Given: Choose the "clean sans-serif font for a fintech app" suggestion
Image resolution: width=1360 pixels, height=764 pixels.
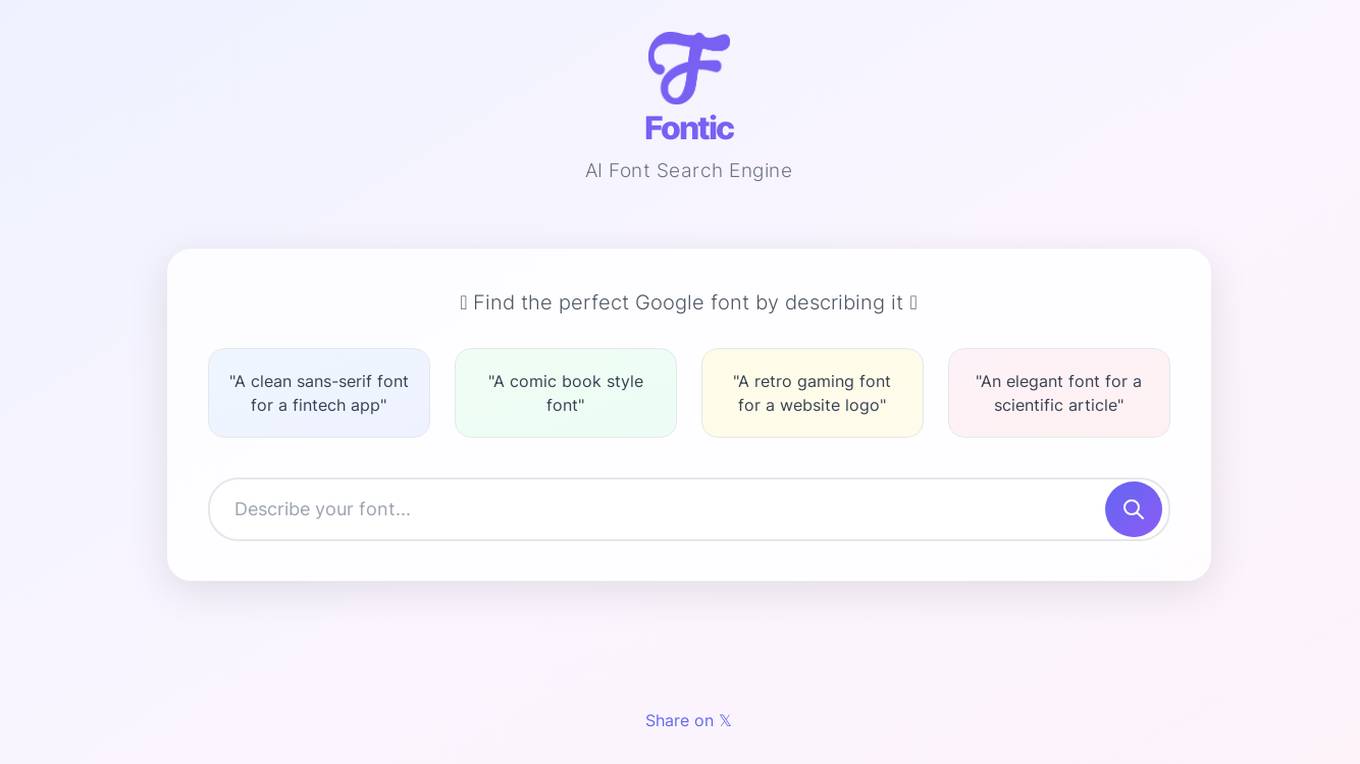Looking at the screenshot, I should [x=319, y=393].
